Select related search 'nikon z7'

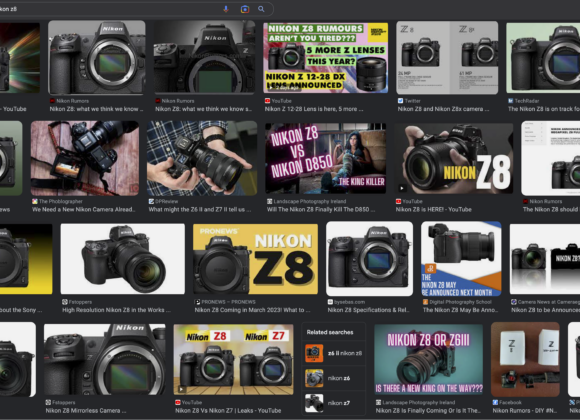pos(334,403)
